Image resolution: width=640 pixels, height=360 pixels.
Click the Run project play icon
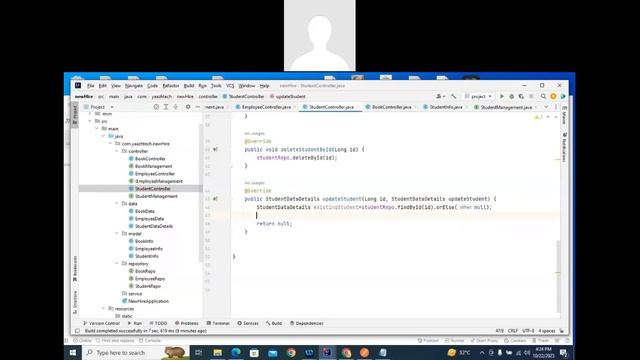coord(502,96)
